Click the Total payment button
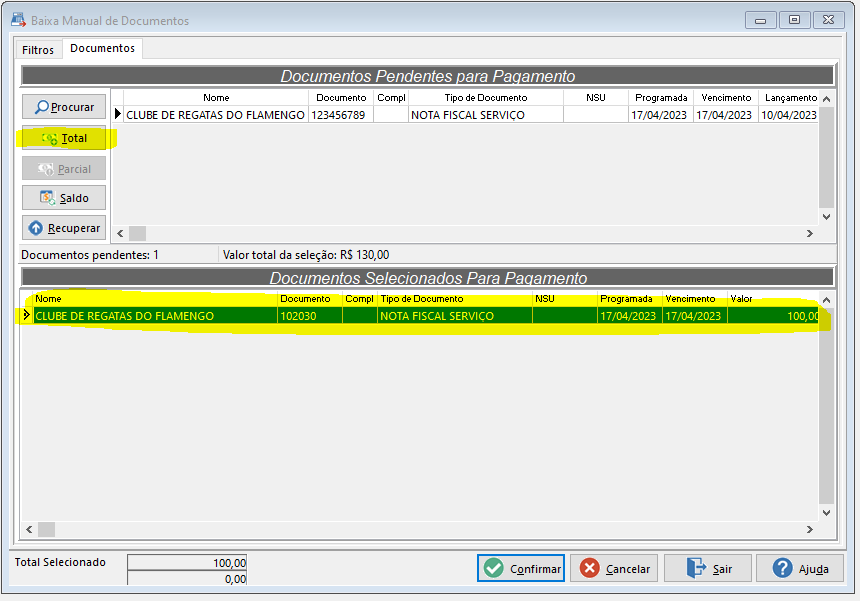 tap(64, 138)
